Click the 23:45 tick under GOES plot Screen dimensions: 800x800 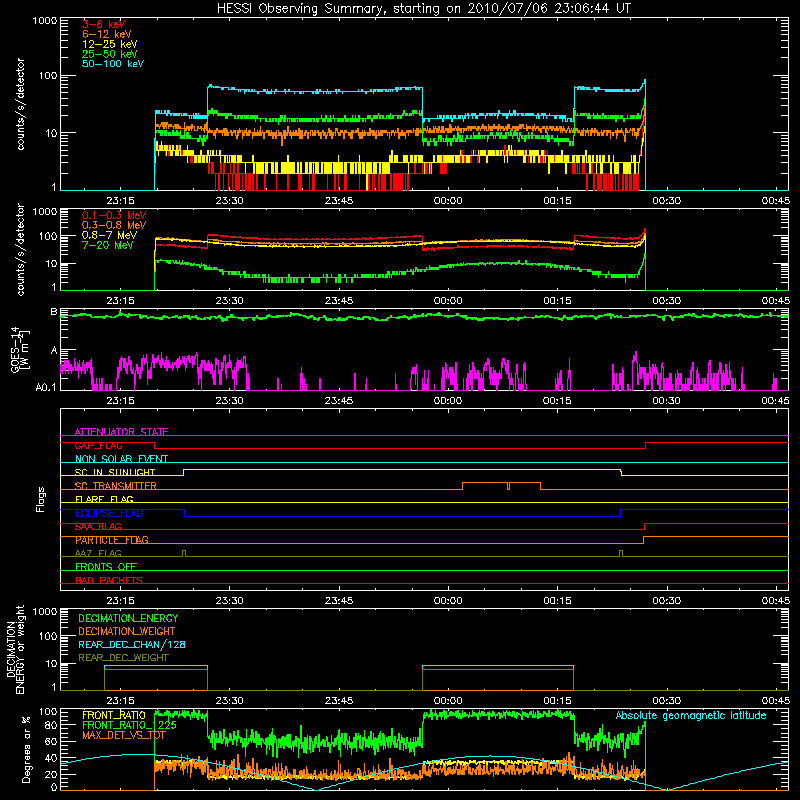click(339, 401)
